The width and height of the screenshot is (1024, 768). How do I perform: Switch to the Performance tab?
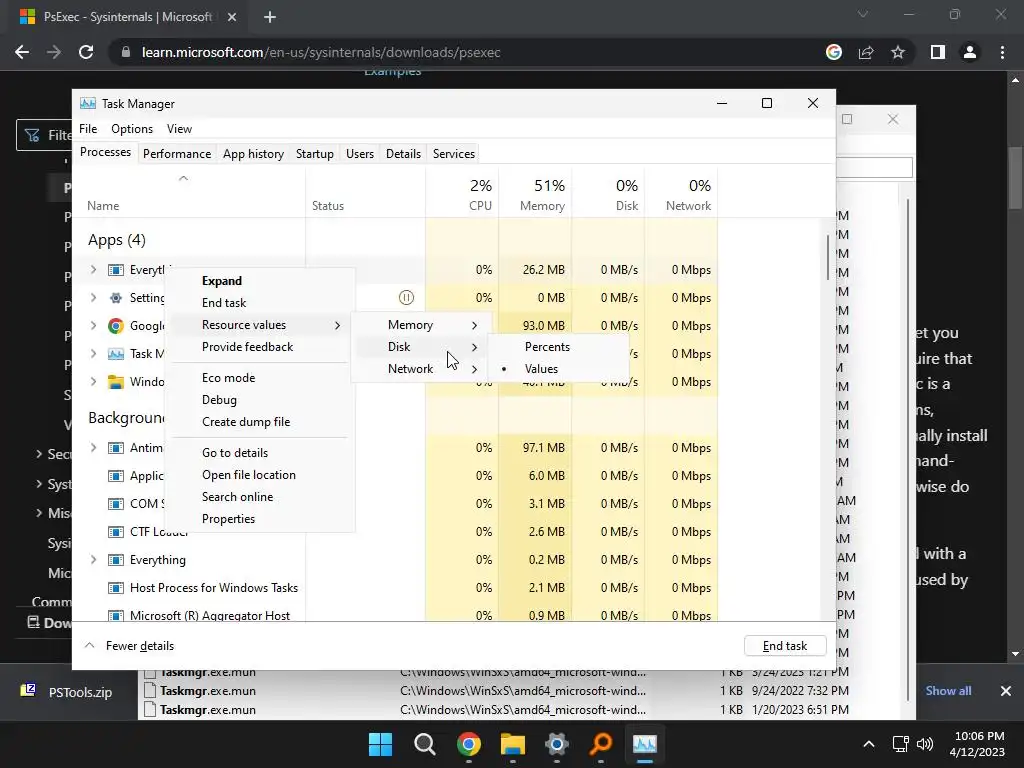click(x=177, y=154)
